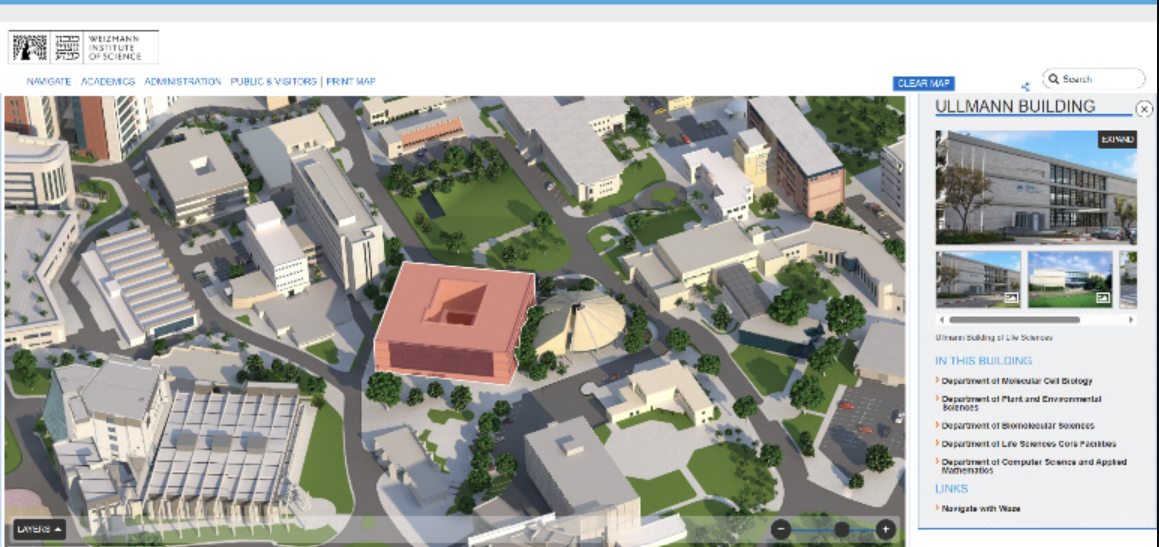1159x547 pixels.
Task: Click the Navigate with Waze link
Action: (x=981, y=508)
